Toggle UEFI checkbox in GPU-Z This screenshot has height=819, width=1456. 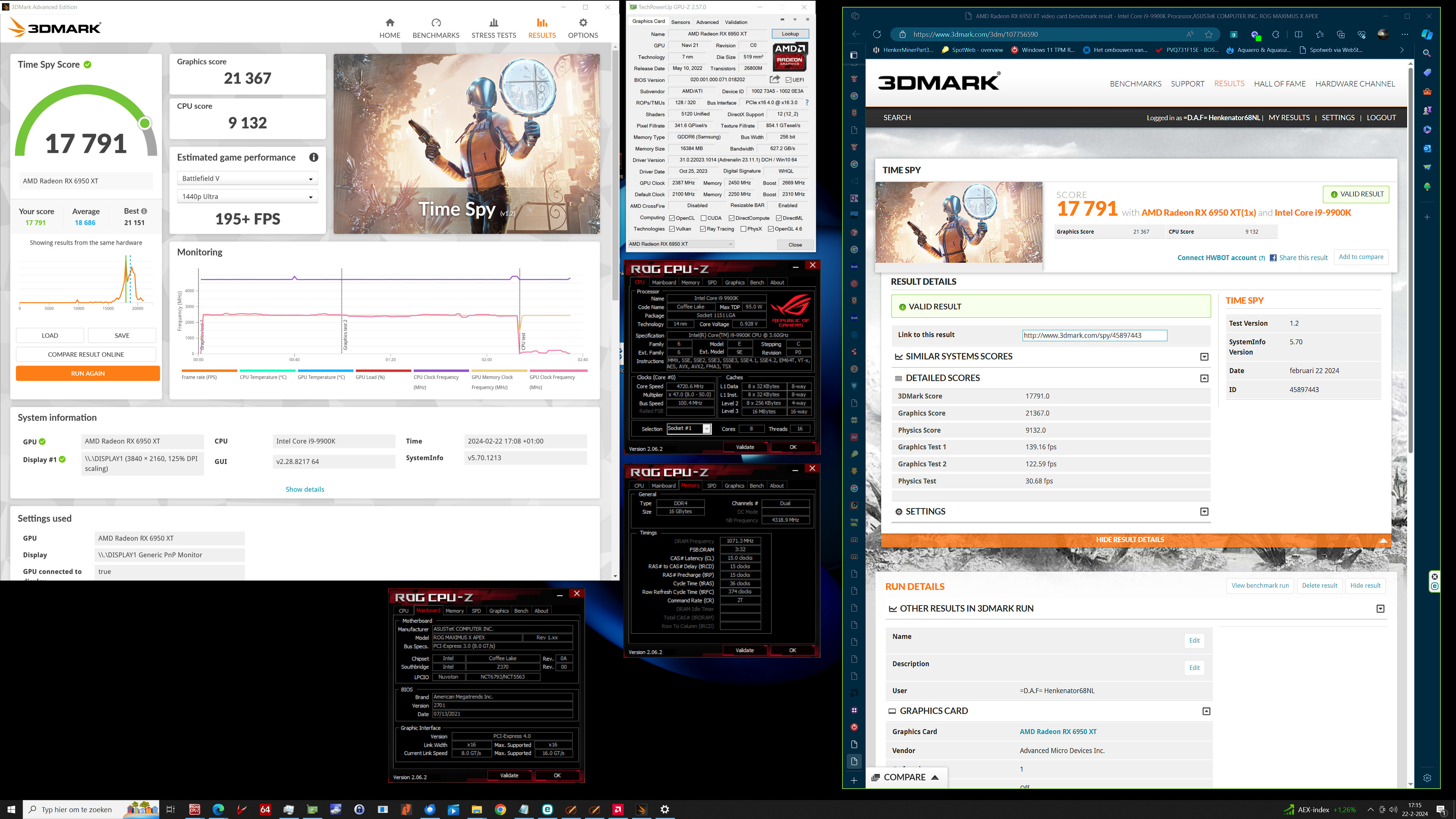pos(789,80)
